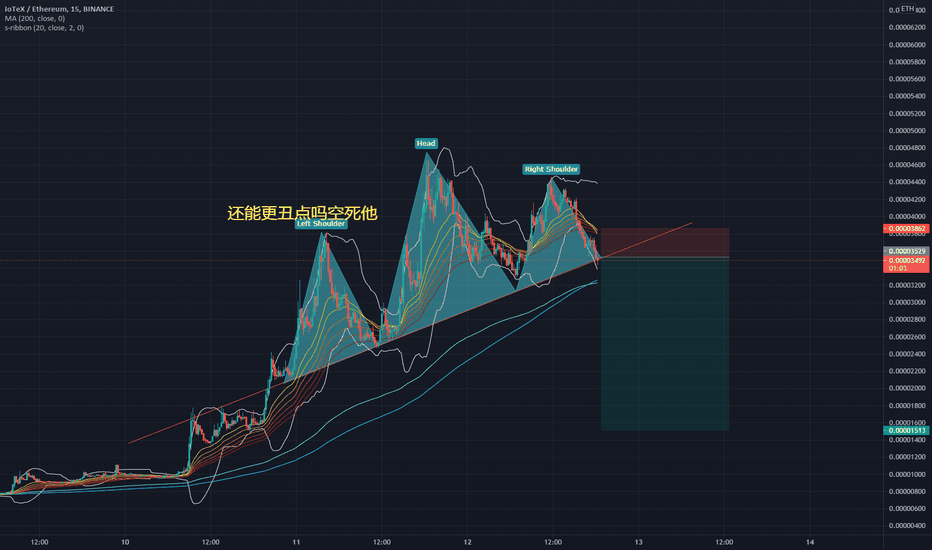932x550 pixels.
Task: Click date label 11 on time axis
Action: 296,542
